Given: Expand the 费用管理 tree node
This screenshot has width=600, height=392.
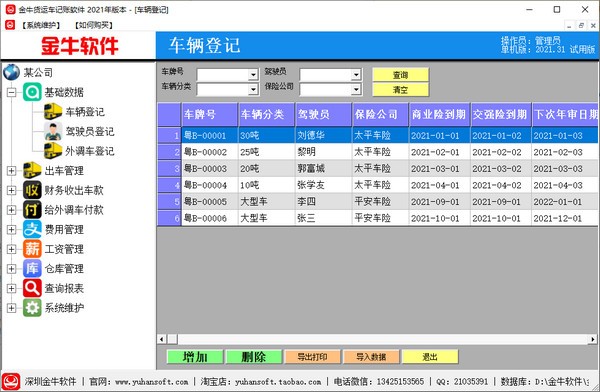Looking at the screenshot, I should pyautogui.click(x=11, y=229).
